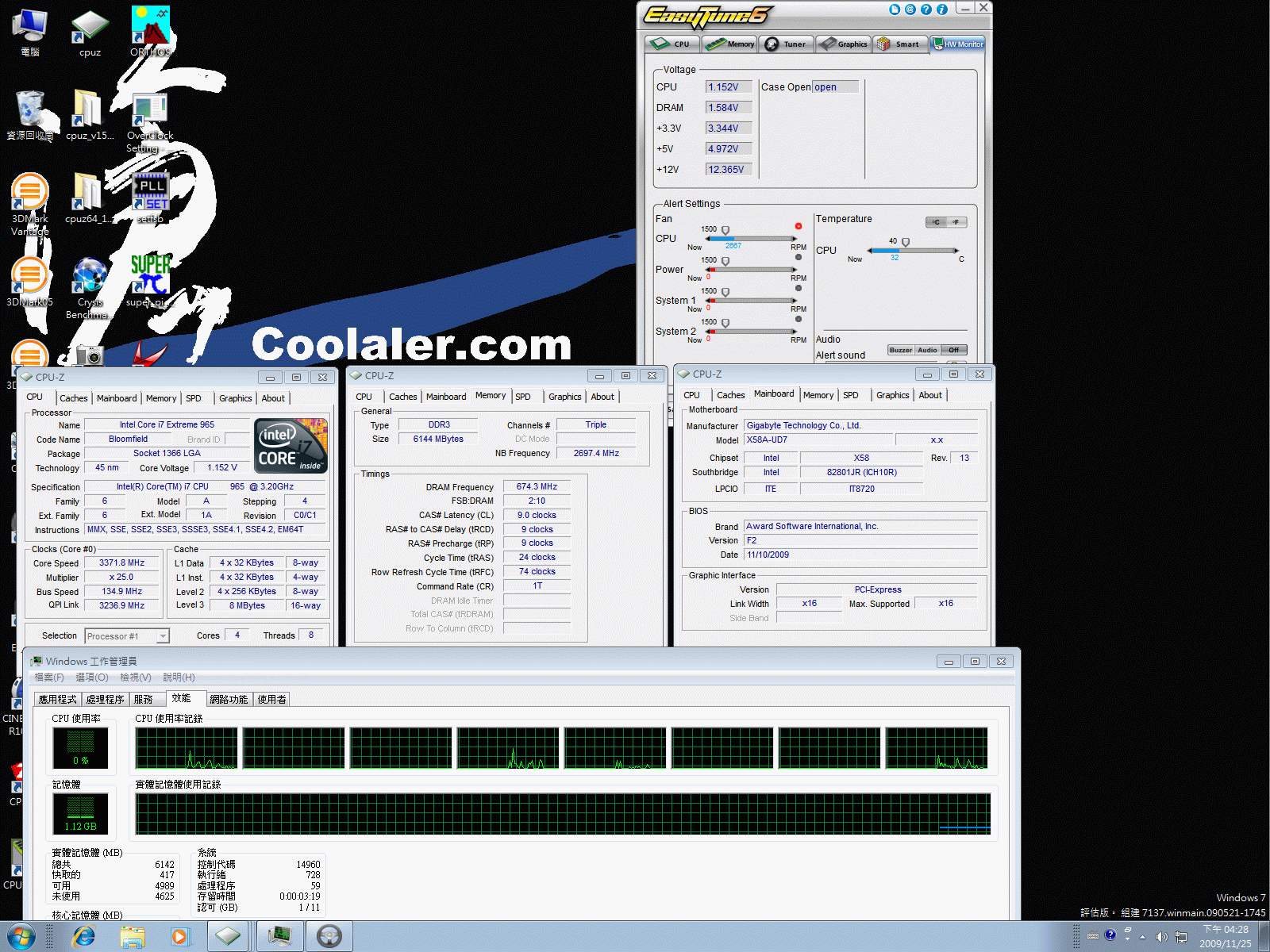Open the EasyTune6 CPU tab
Viewport: 1270px width, 952px height.
(672, 44)
